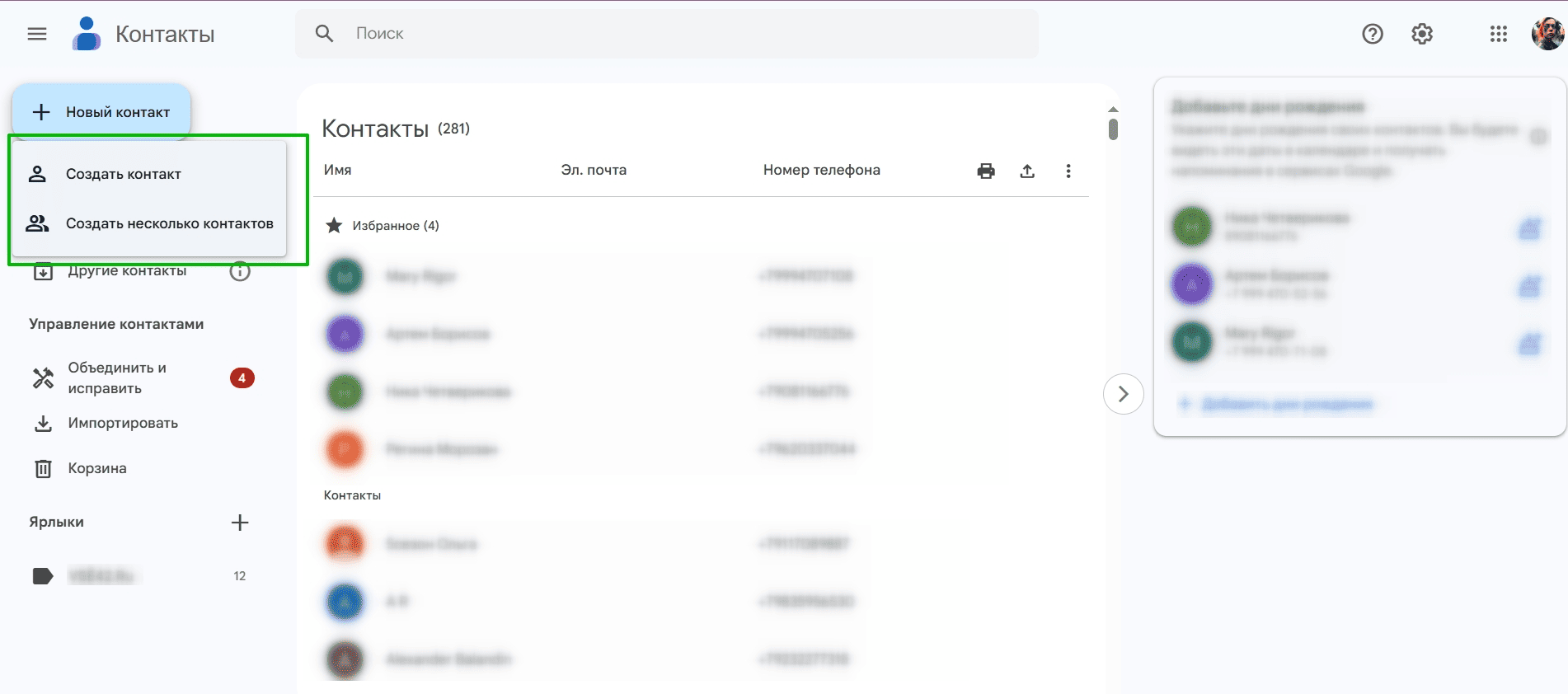Click the Эл. почта column header
This screenshot has height=694, width=1568.
click(594, 170)
